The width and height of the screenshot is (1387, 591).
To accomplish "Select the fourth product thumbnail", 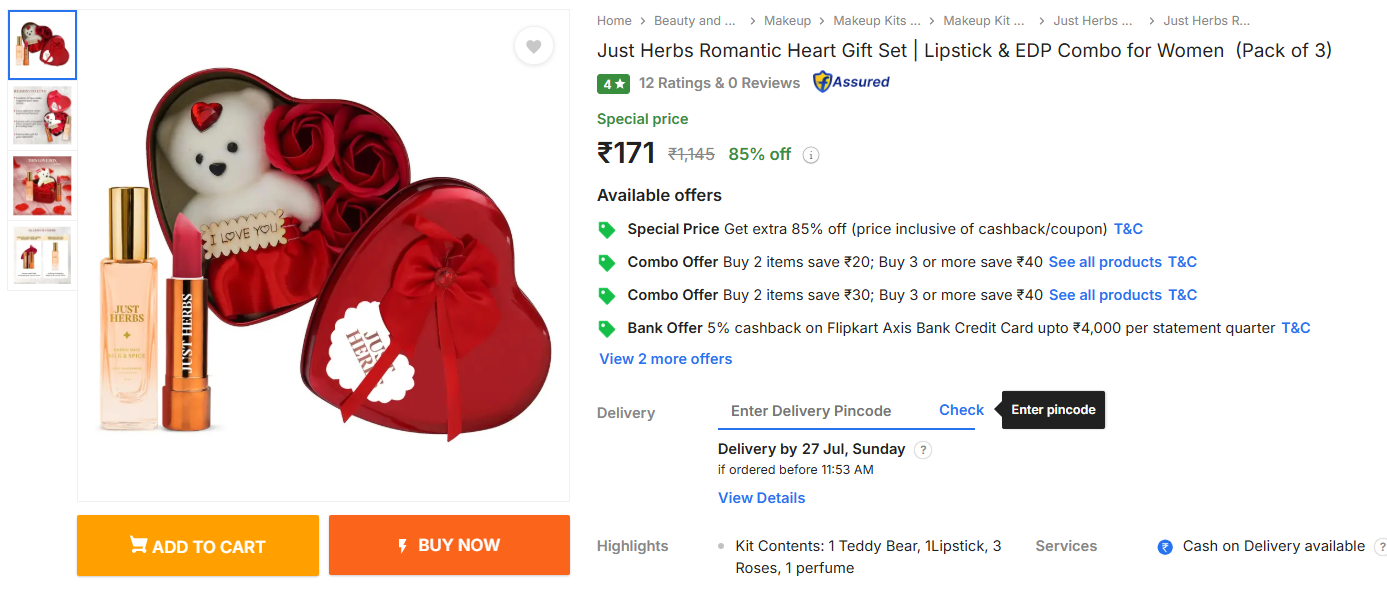I will click(42, 256).
